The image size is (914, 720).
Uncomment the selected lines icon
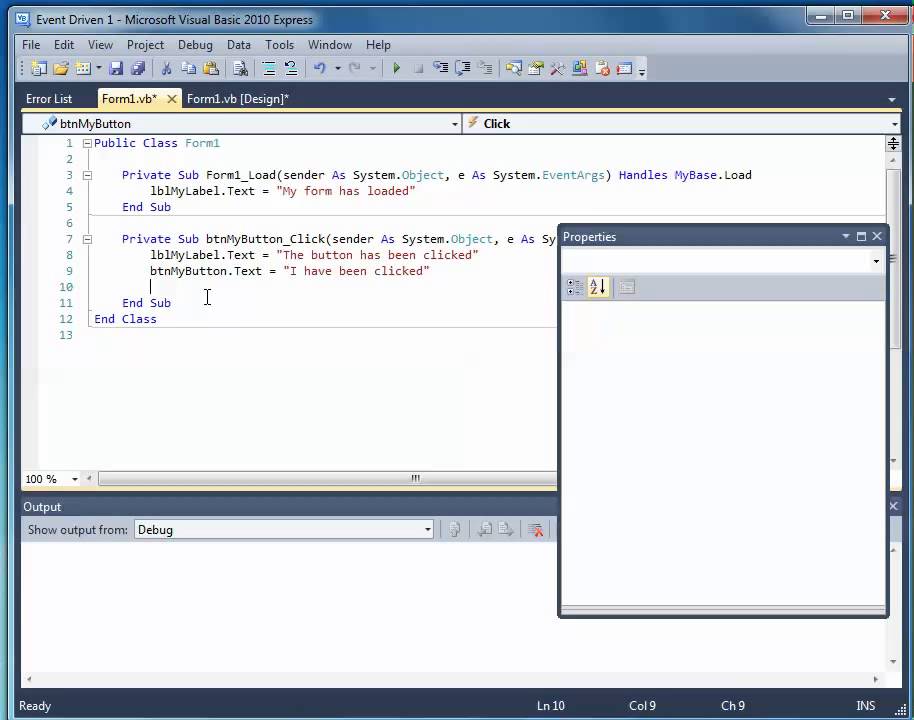(x=291, y=69)
